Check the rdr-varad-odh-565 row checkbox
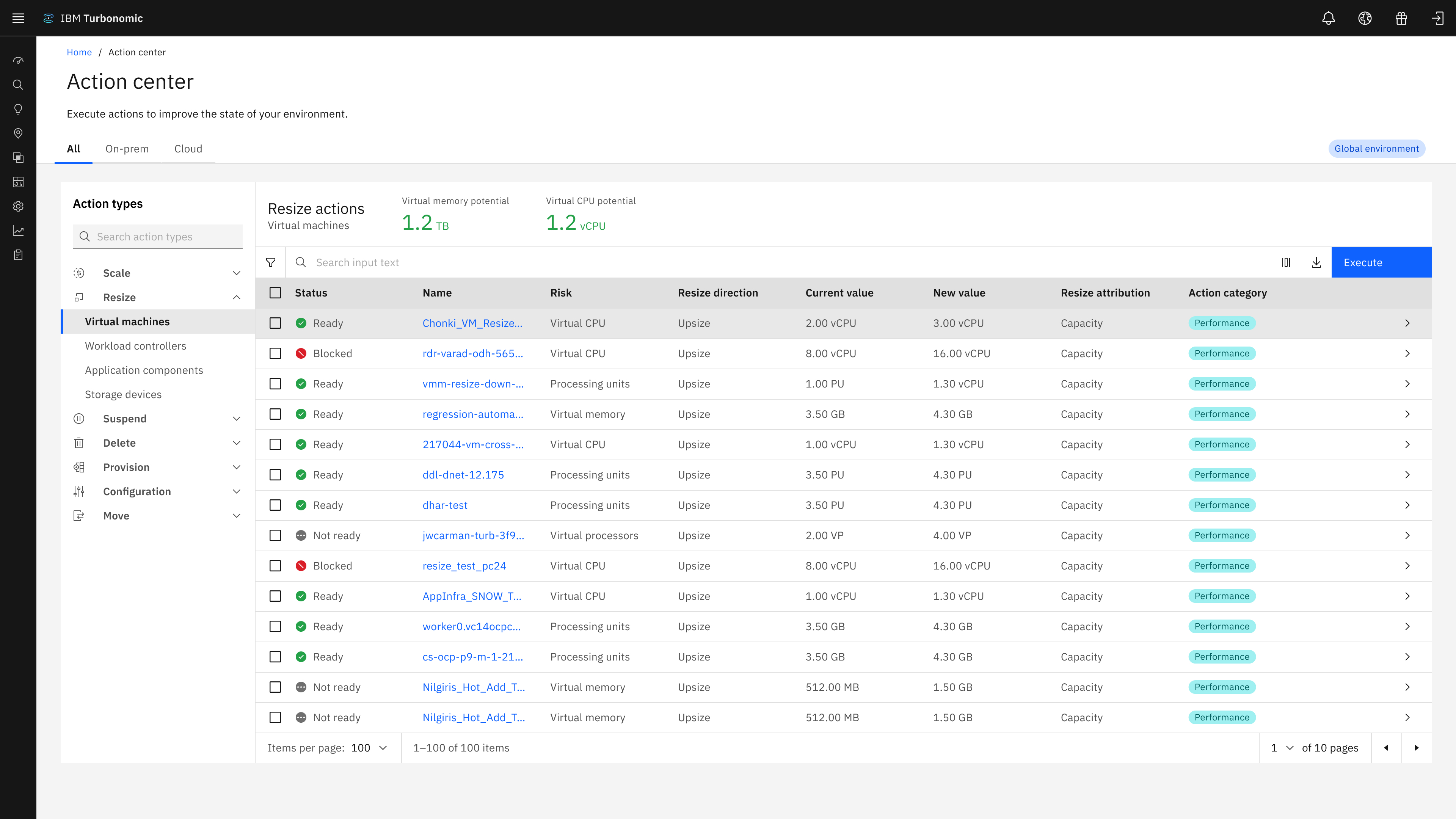This screenshot has width=1456, height=819. [x=275, y=353]
